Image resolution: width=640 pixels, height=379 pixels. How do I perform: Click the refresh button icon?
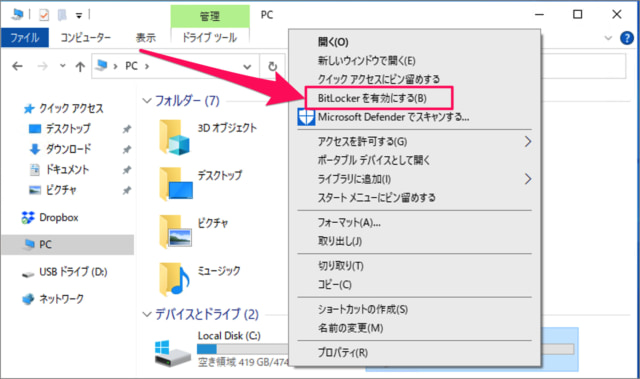point(272,66)
